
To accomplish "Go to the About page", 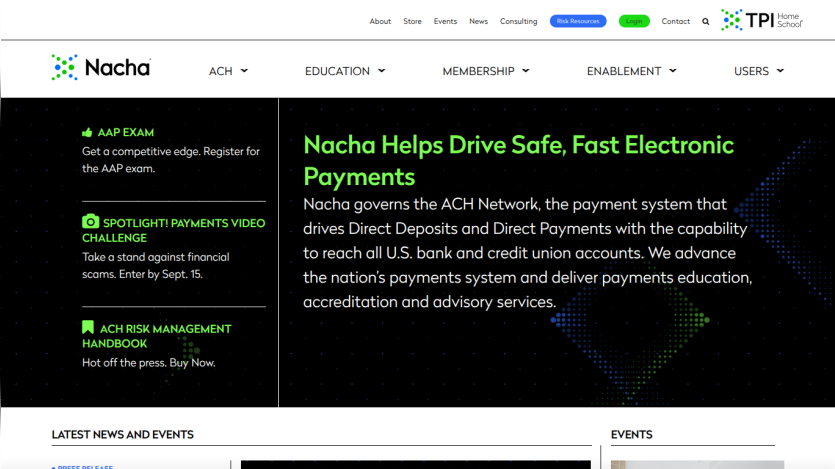I will click(x=380, y=21).
